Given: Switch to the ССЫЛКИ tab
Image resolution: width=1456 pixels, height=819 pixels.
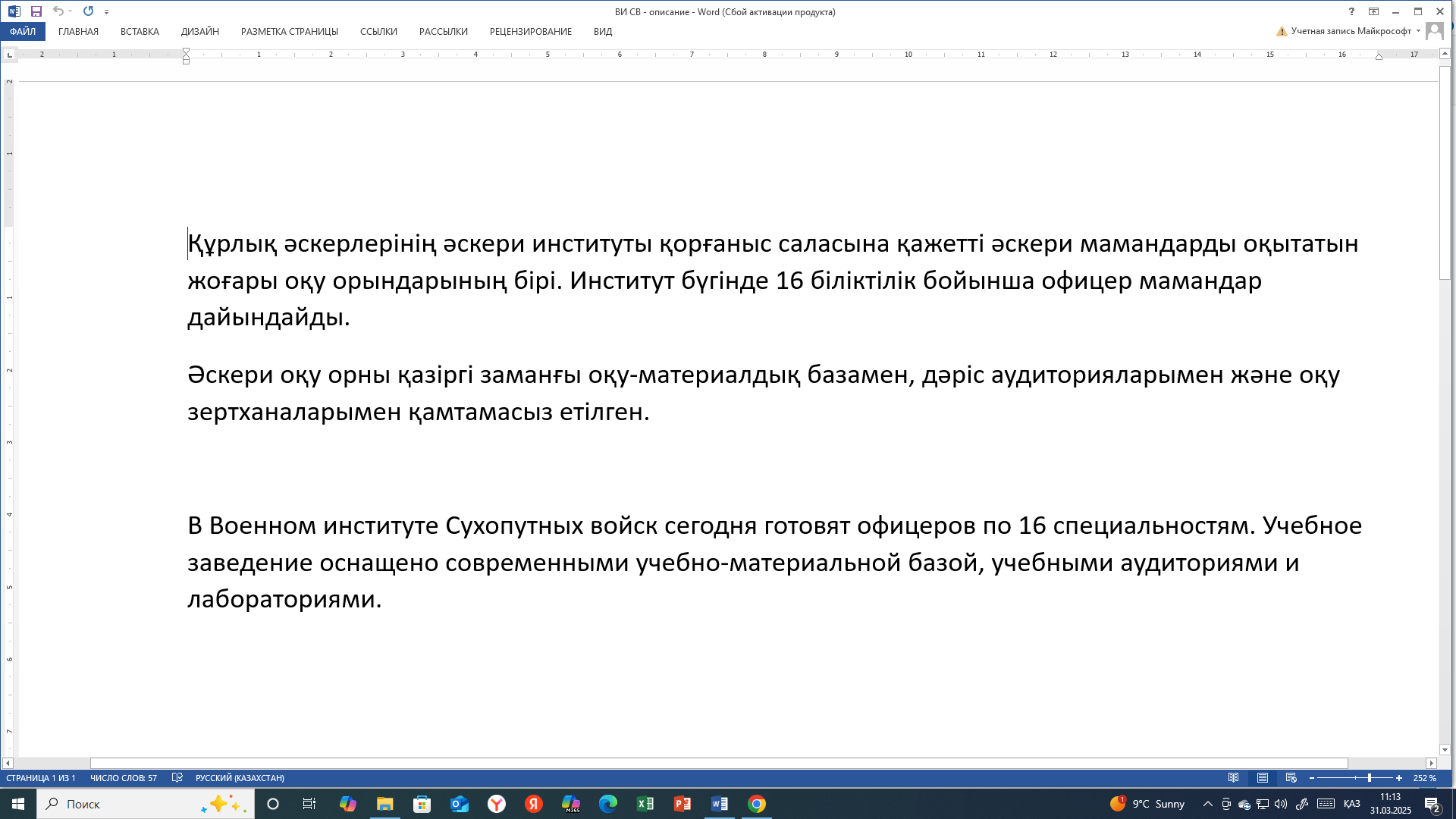Looking at the screenshot, I should pos(378,31).
